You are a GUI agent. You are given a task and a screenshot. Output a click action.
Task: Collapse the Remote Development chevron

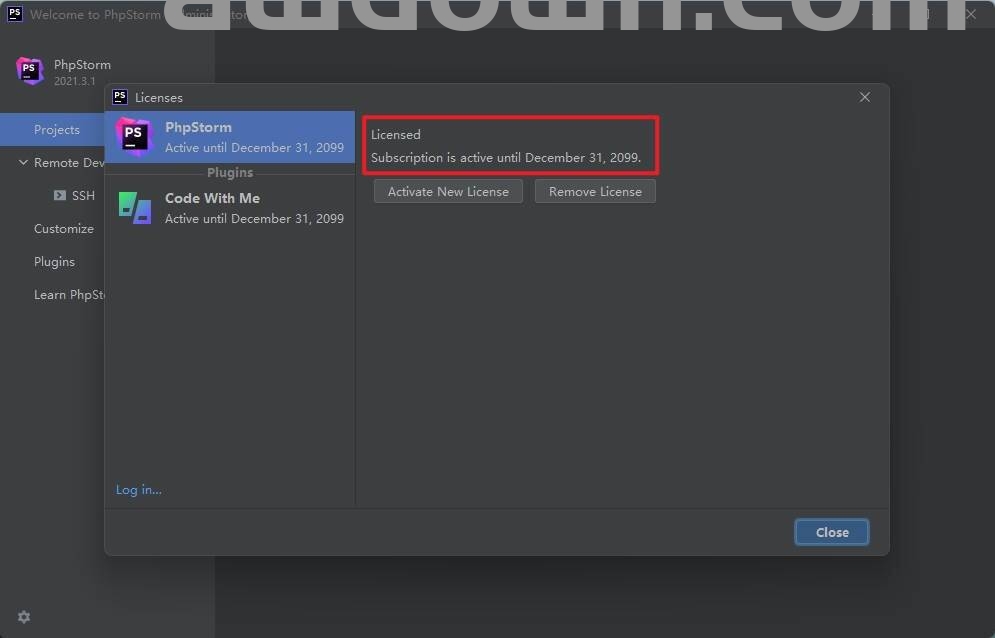click(x=23, y=163)
